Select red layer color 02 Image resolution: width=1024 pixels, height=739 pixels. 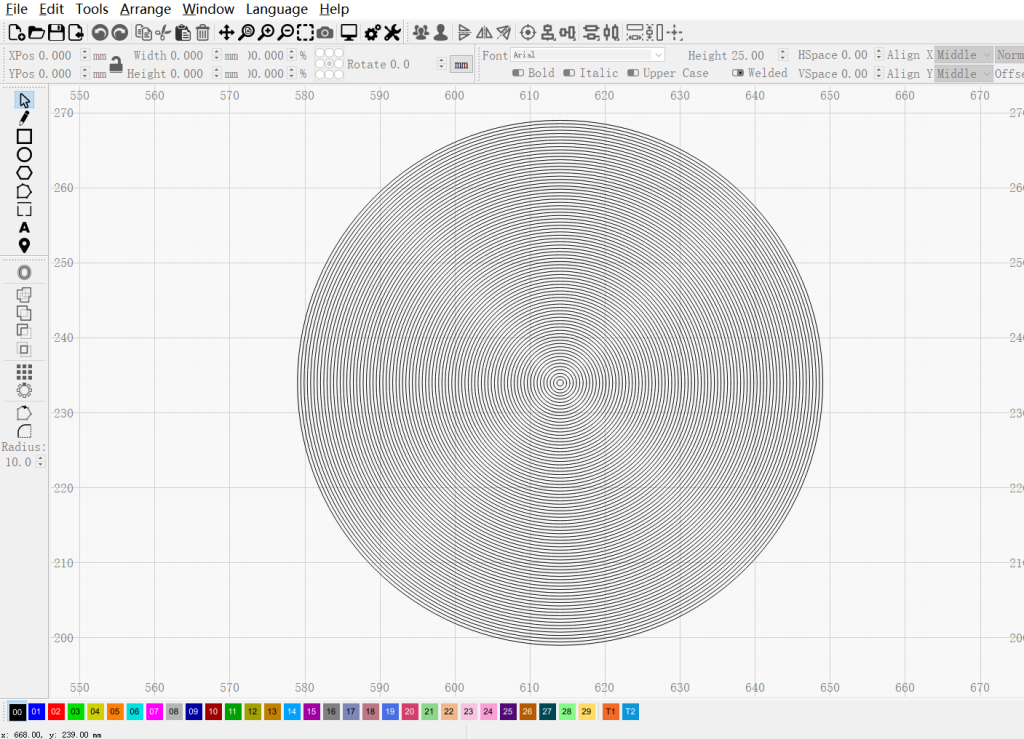[56, 712]
